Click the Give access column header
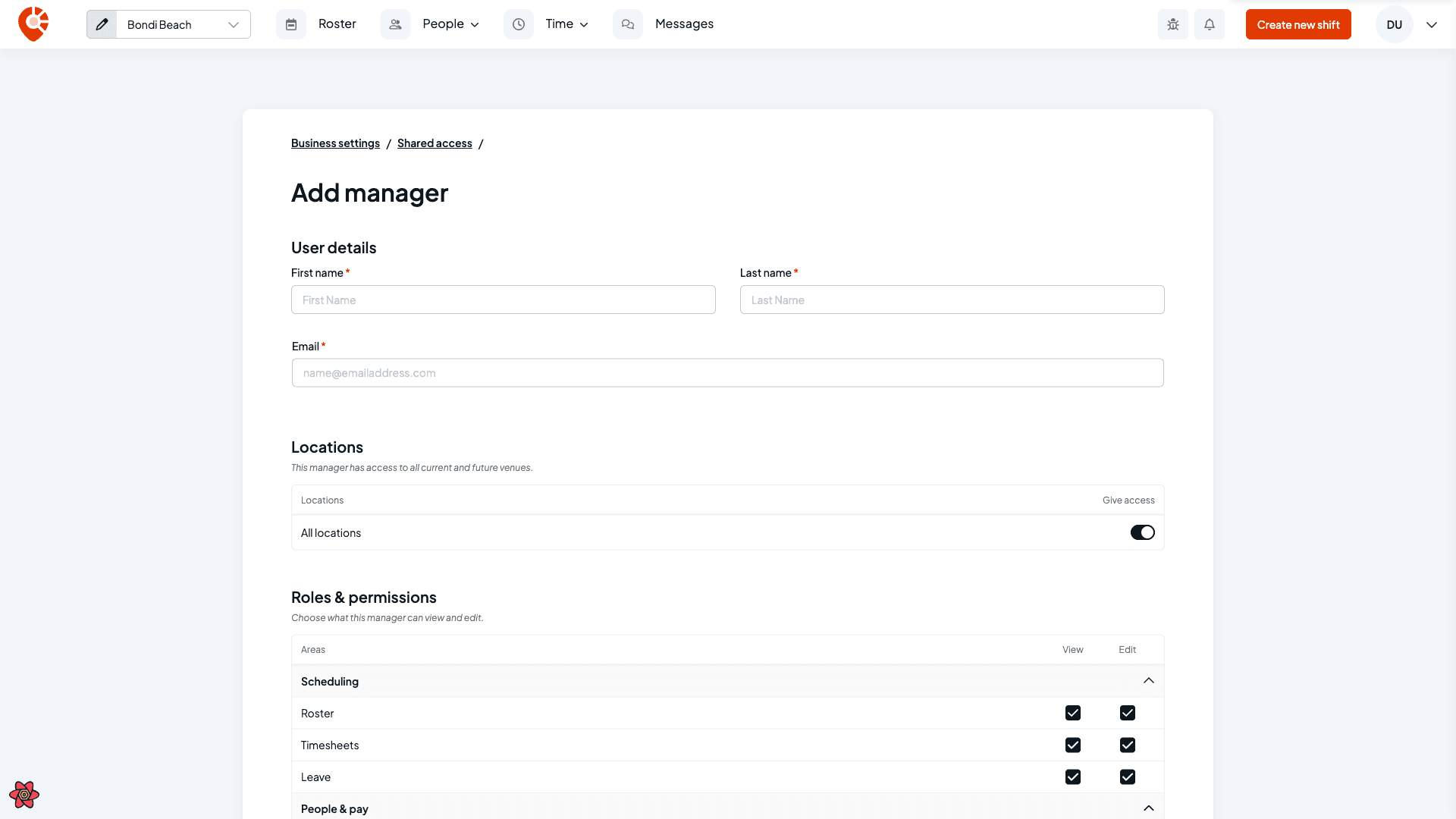1456x819 pixels. point(1128,500)
